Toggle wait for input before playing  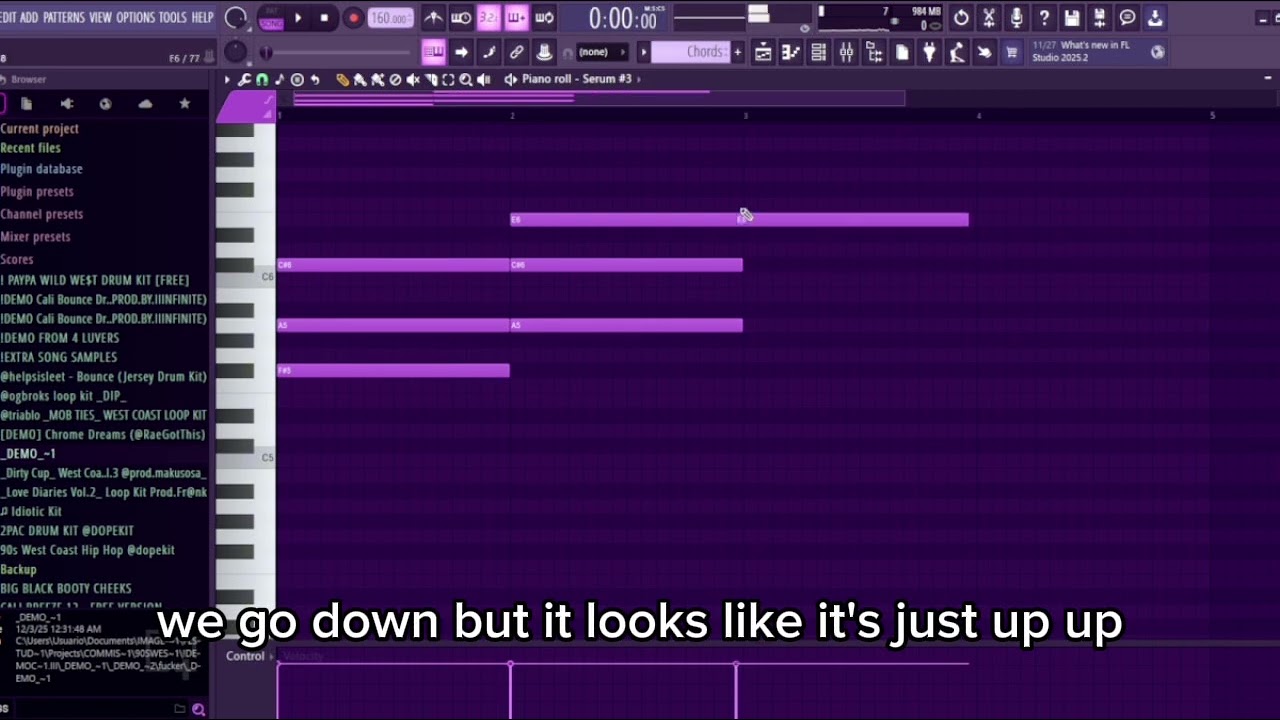[461, 18]
